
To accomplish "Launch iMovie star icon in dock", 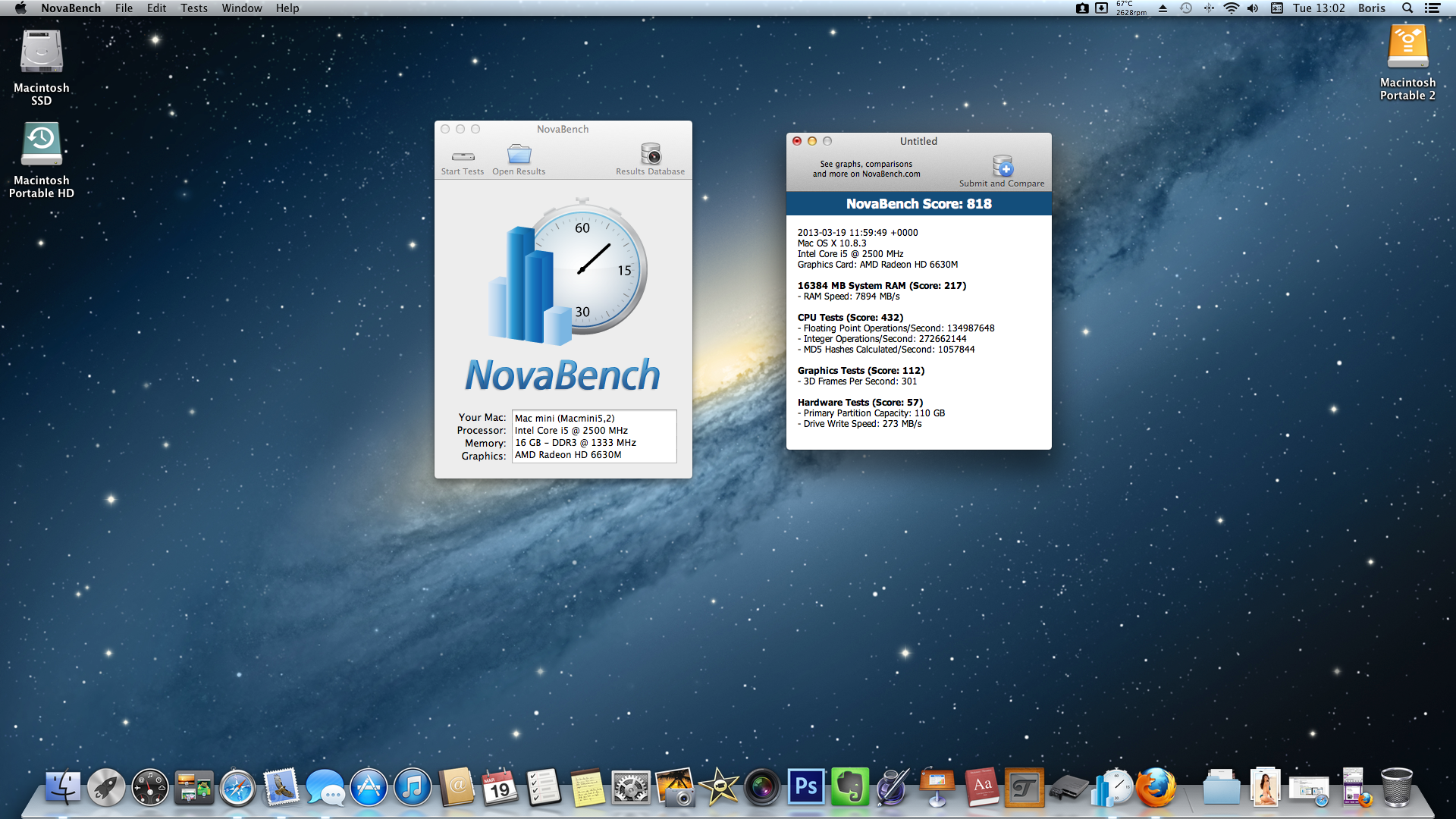I will [719, 787].
